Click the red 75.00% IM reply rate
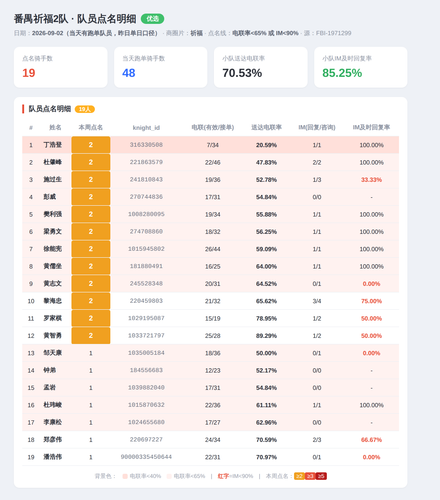Viewport: 440px width, 500px height. coord(371,301)
